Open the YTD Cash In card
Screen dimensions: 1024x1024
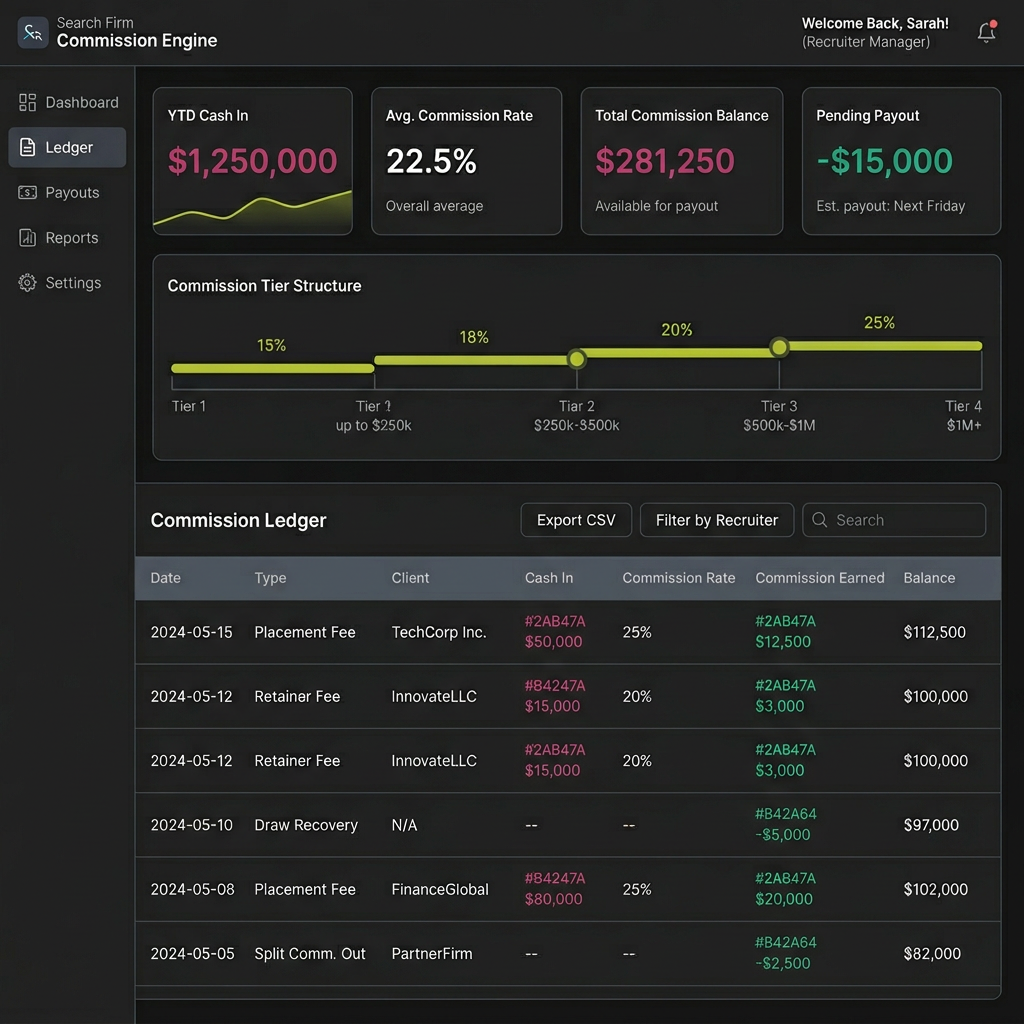click(x=253, y=161)
